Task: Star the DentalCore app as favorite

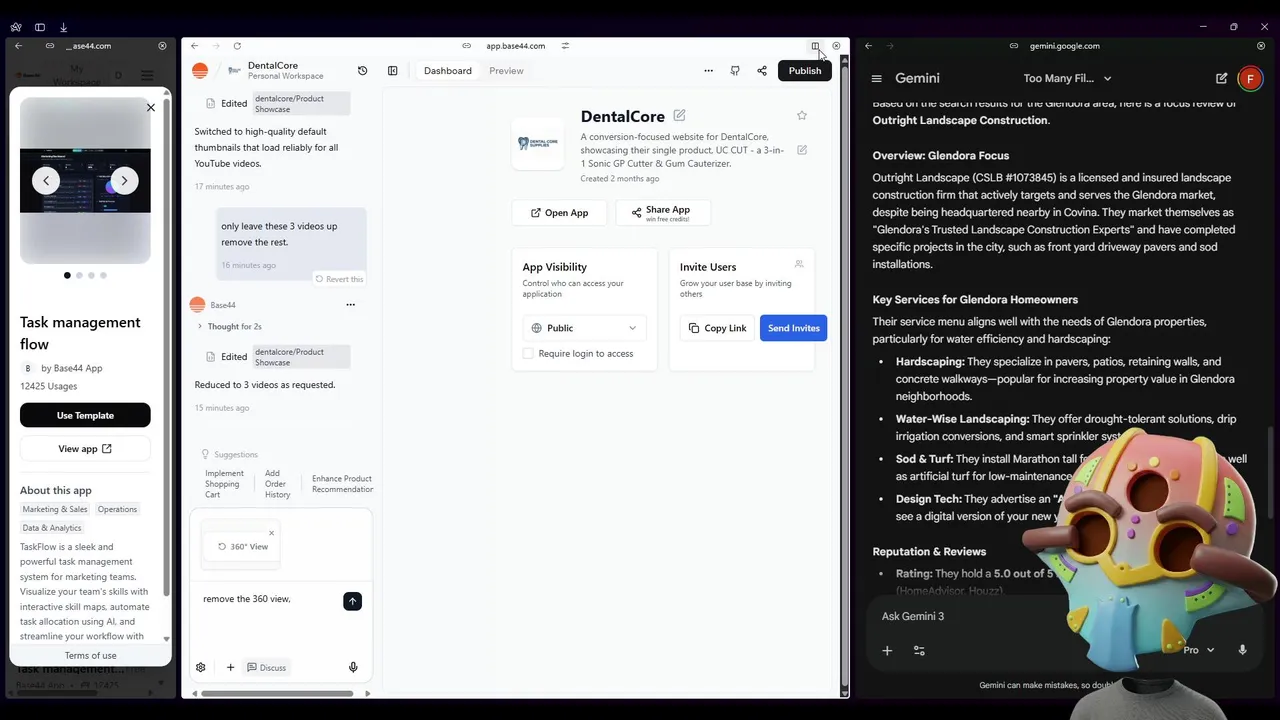Action: [802, 116]
